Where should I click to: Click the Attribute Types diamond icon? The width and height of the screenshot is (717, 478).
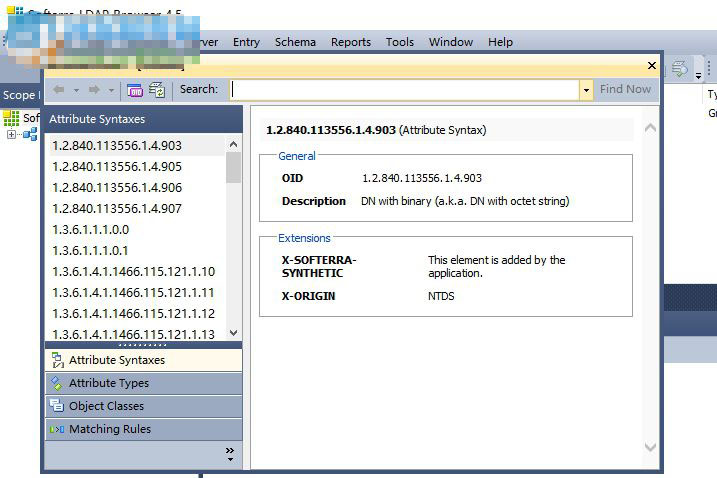[x=56, y=383]
